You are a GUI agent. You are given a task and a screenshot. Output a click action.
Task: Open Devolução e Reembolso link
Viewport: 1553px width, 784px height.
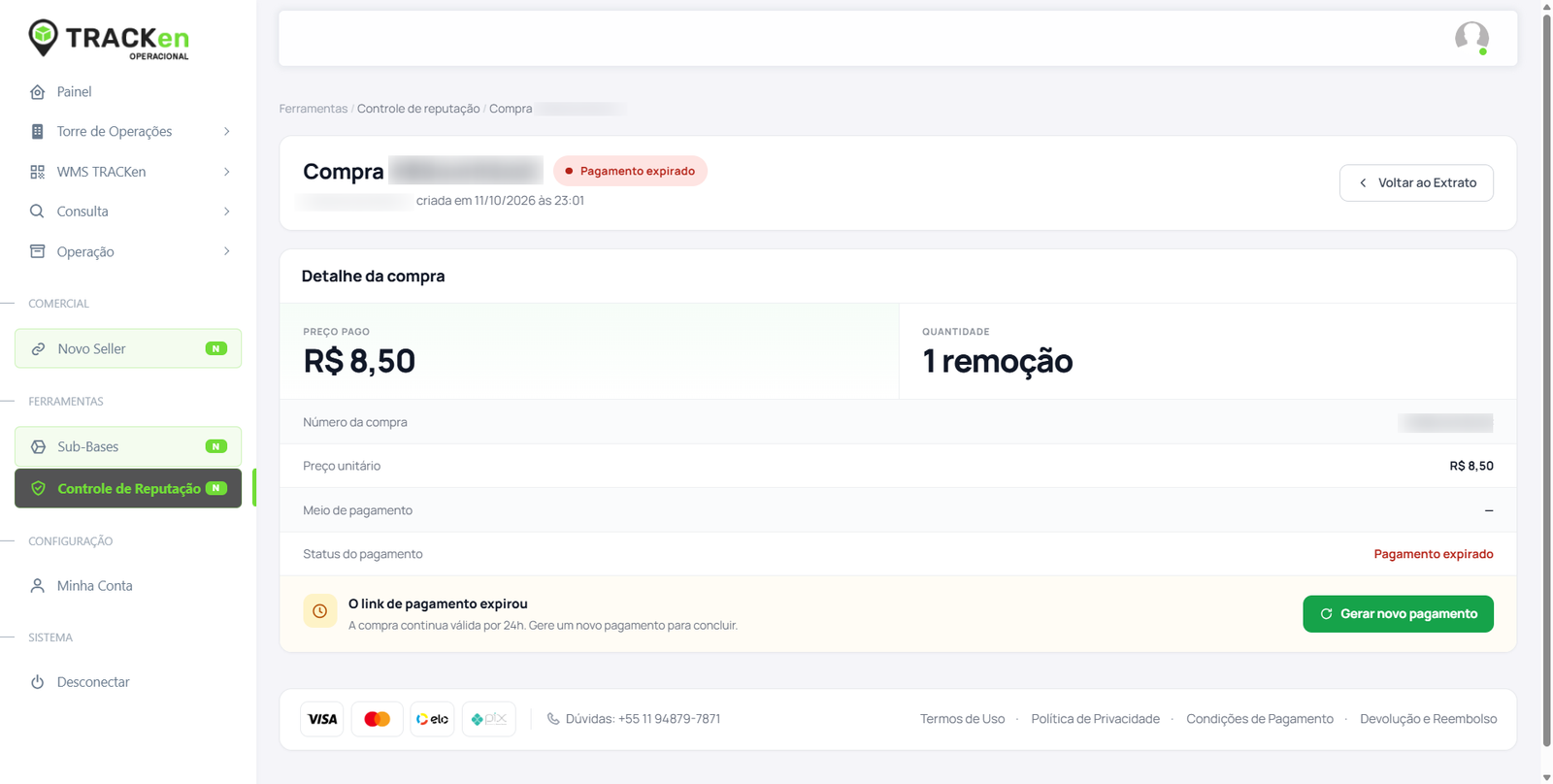[x=1428, y=719]
